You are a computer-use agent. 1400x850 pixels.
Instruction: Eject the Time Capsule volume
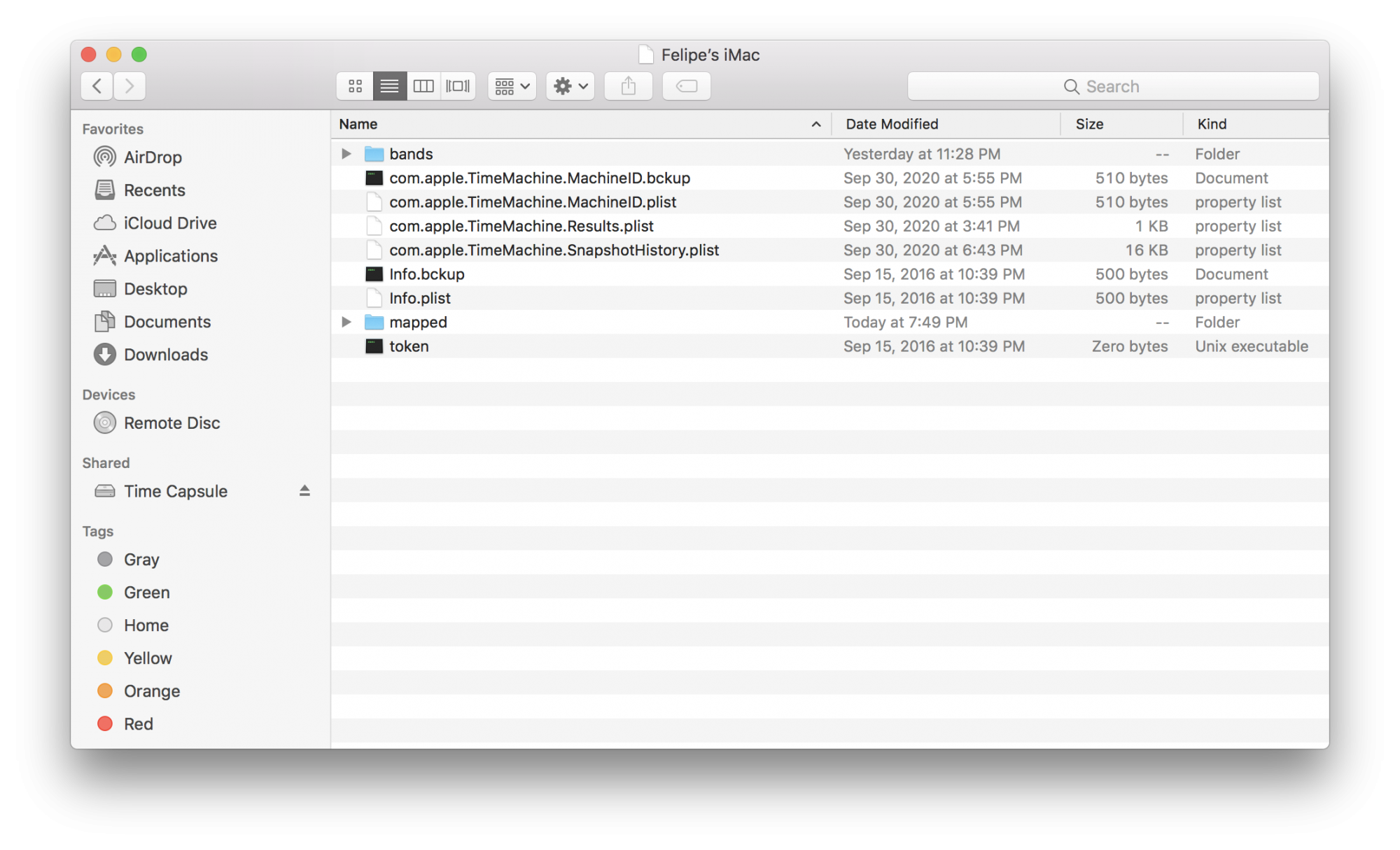tap(304, 490)
